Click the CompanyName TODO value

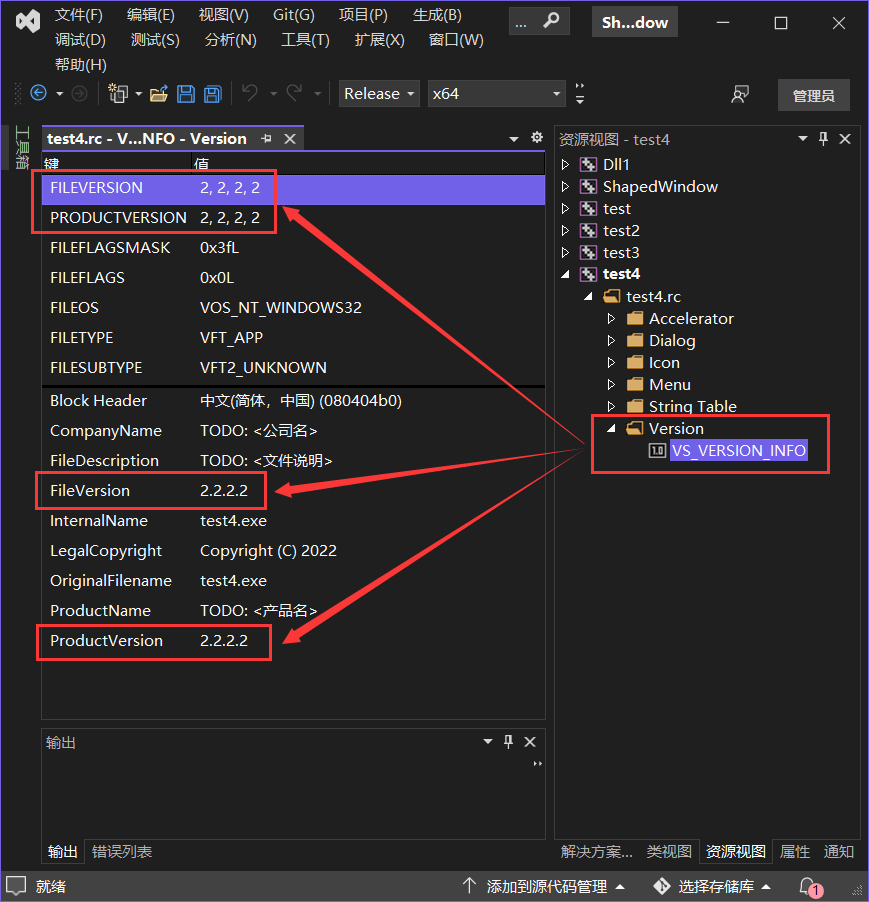(x=259, y=431)
